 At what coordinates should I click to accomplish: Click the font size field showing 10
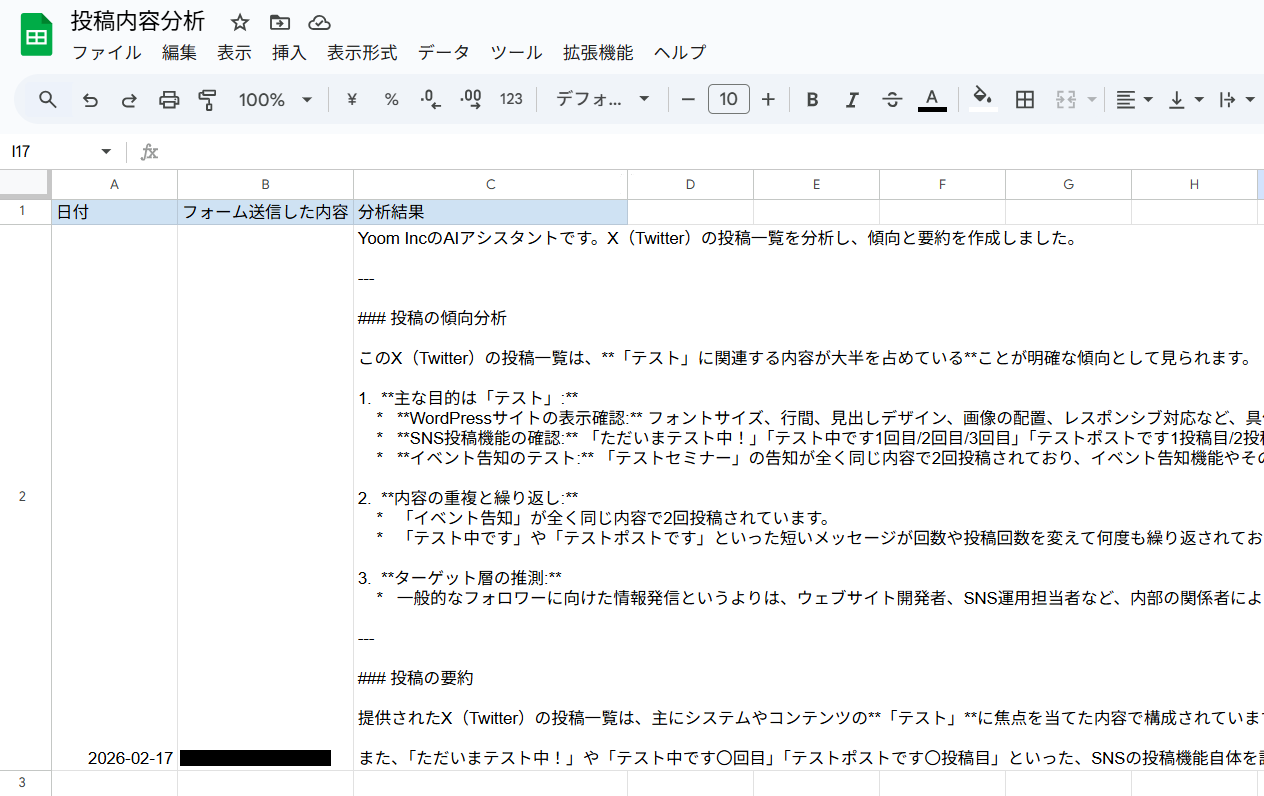(729, 99)
